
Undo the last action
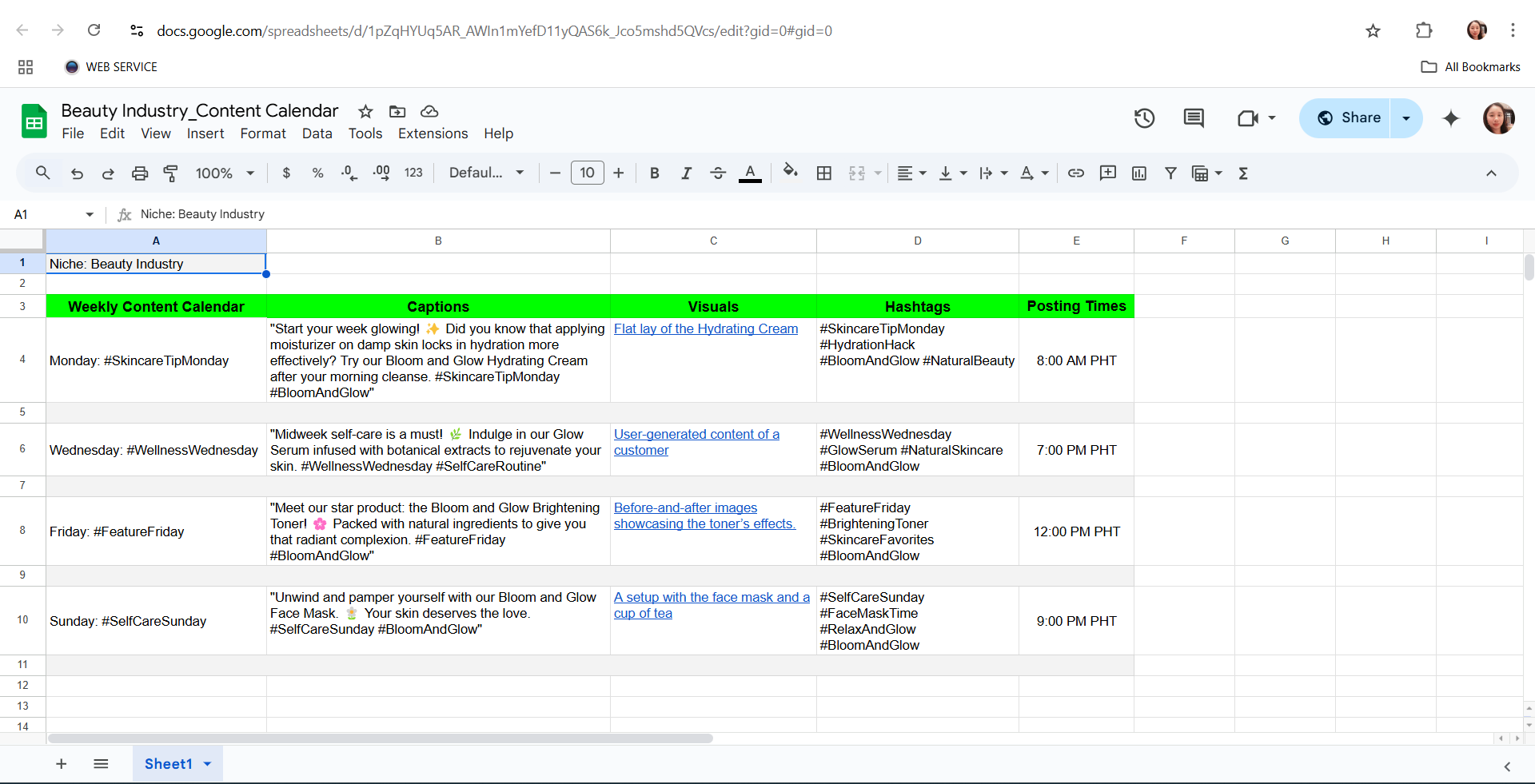[x=77, y=173]
